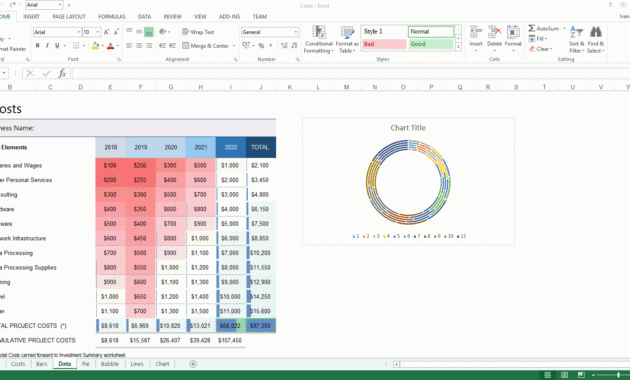630x380 pixels.
Task: Switch to Lines sheet tab
Action: tap(137, 364)
